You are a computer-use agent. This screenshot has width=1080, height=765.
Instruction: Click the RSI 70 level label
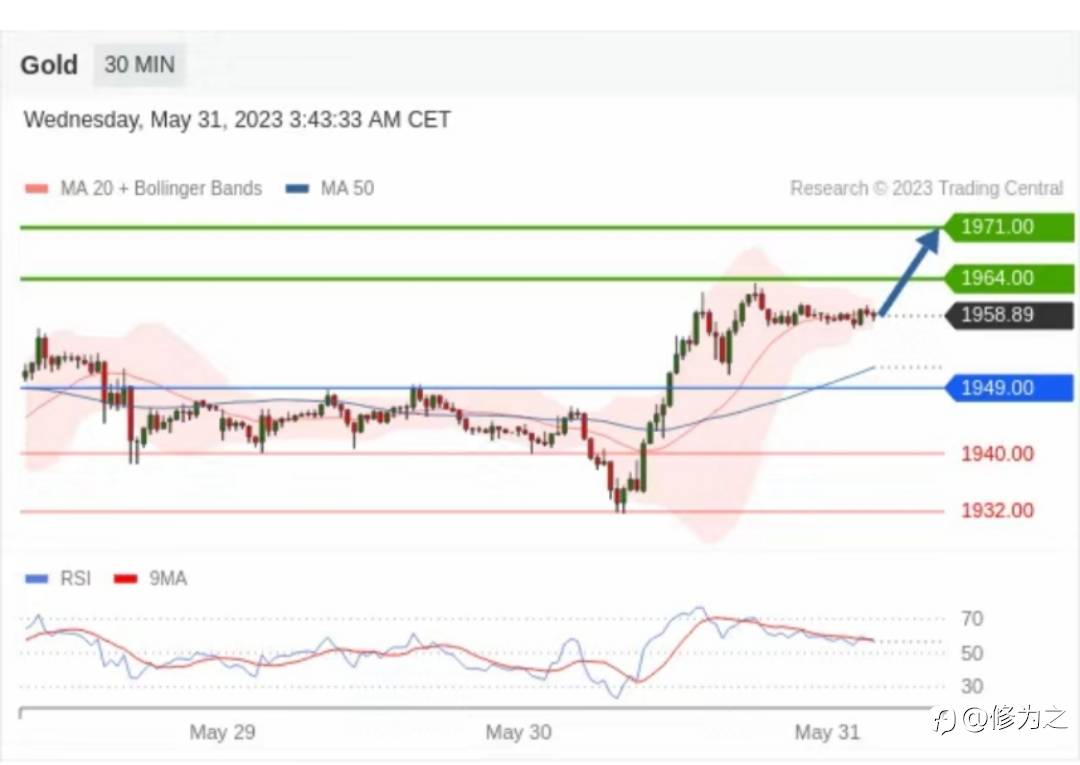click(x=971, y=619)
